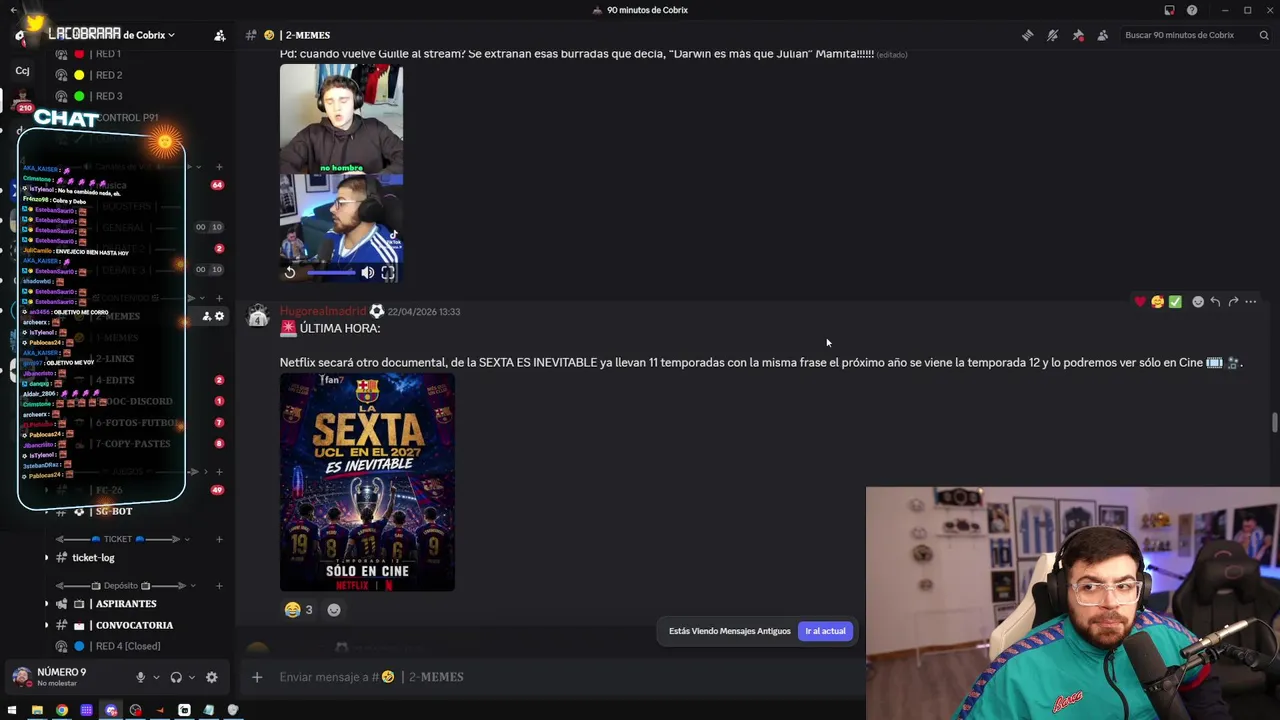Add a reaction below the meme
The image size is (1280, 720).
click(x=334, y=609)
